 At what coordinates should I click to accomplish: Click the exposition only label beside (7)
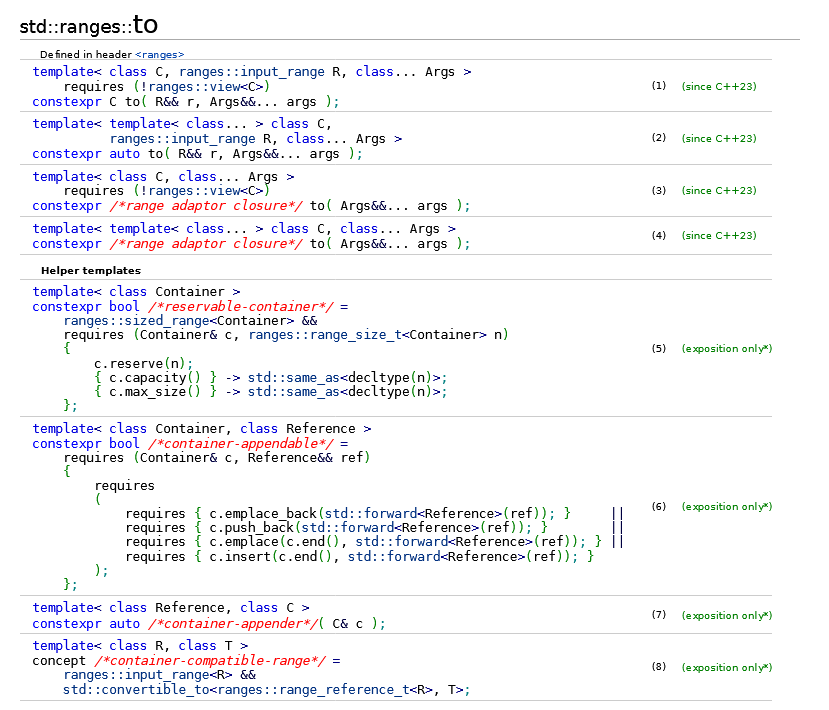[727, 615]
